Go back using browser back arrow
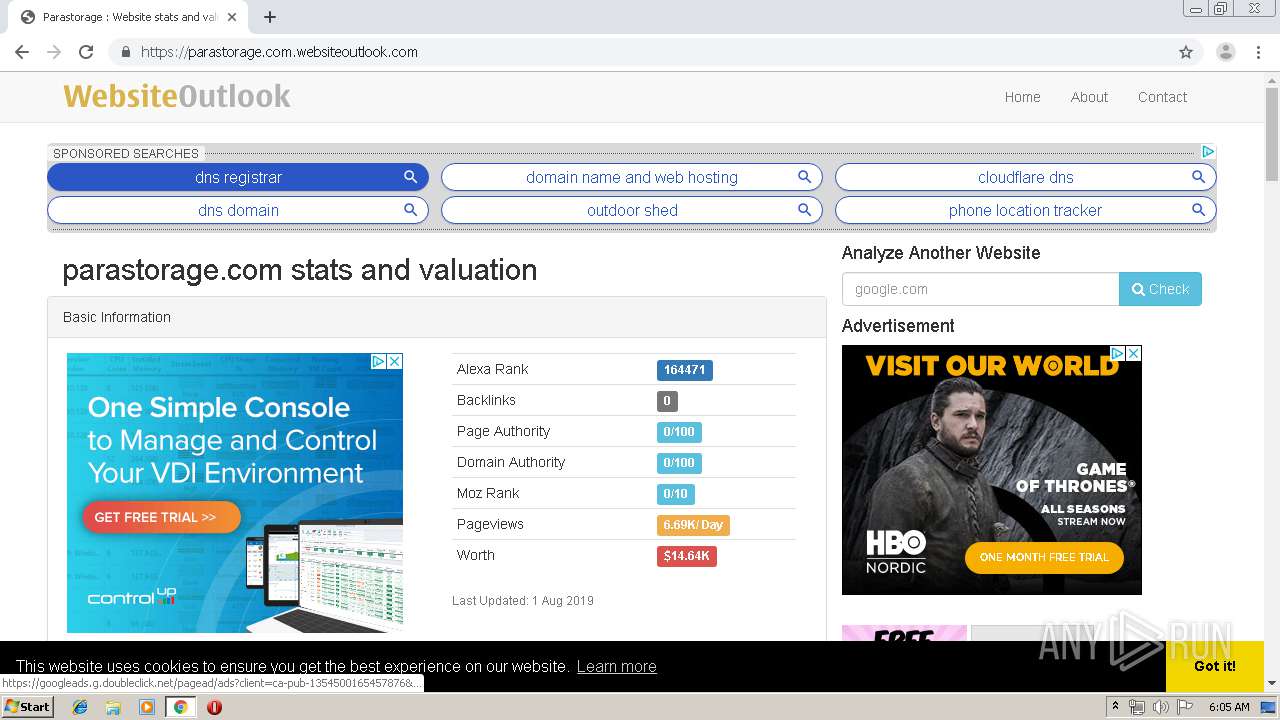Screen dimensions: 1280x720 coord(22,52)
